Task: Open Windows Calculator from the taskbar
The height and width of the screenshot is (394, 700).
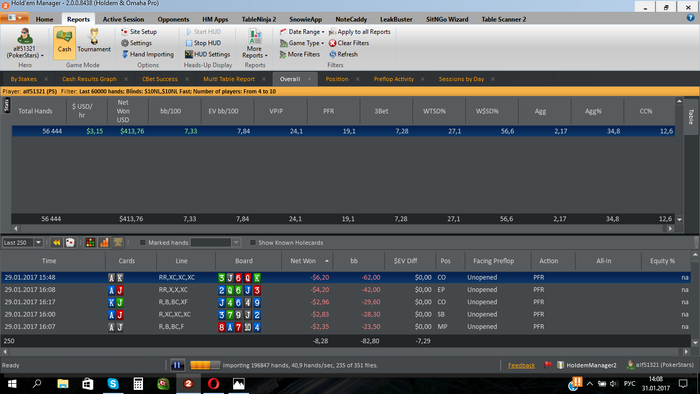Action: 138,384
